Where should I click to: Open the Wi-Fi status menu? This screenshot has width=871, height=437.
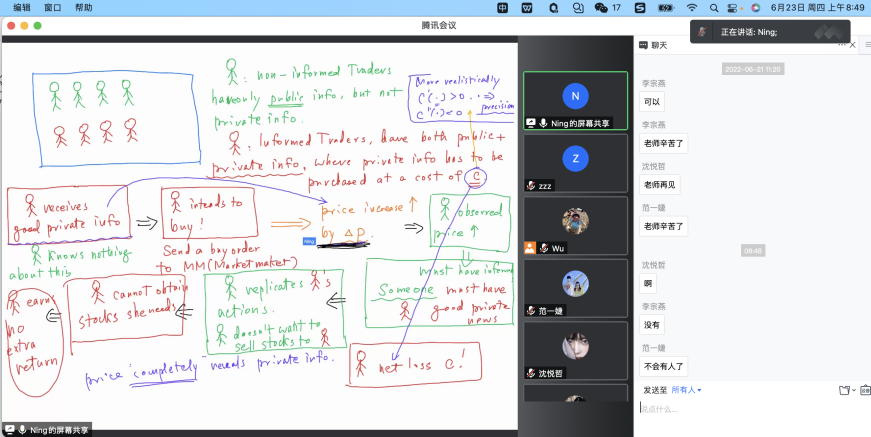point(691,7)
